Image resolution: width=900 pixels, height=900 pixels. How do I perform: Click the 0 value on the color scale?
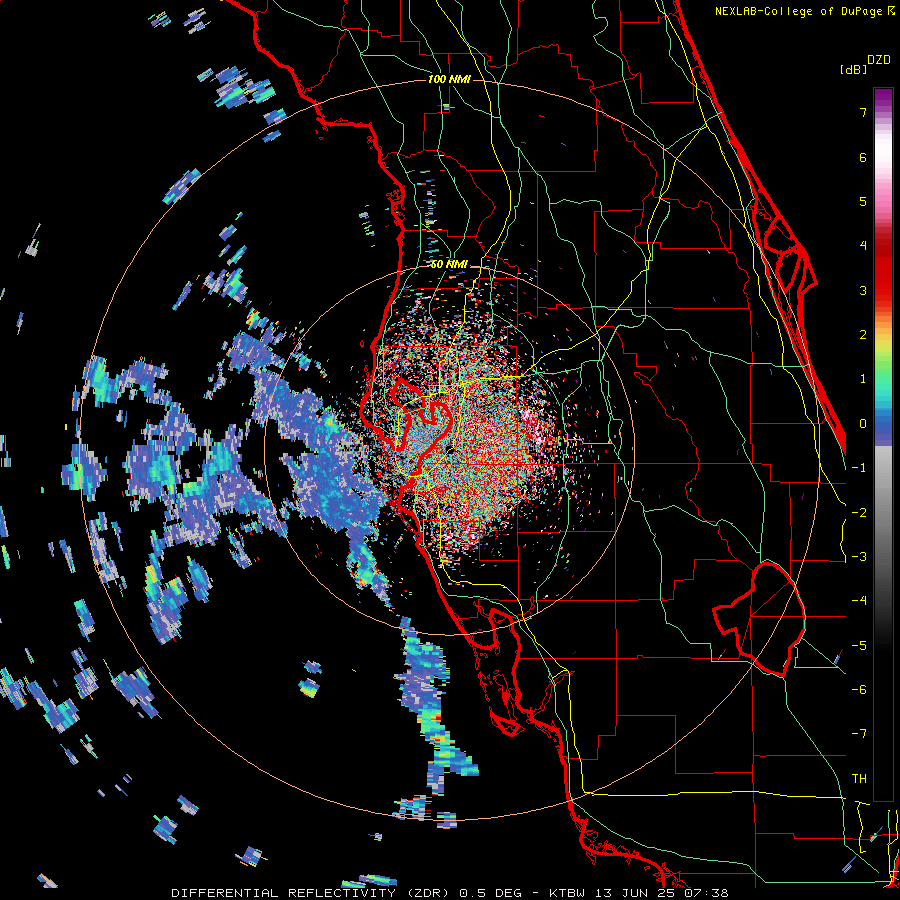click(863, 424)
